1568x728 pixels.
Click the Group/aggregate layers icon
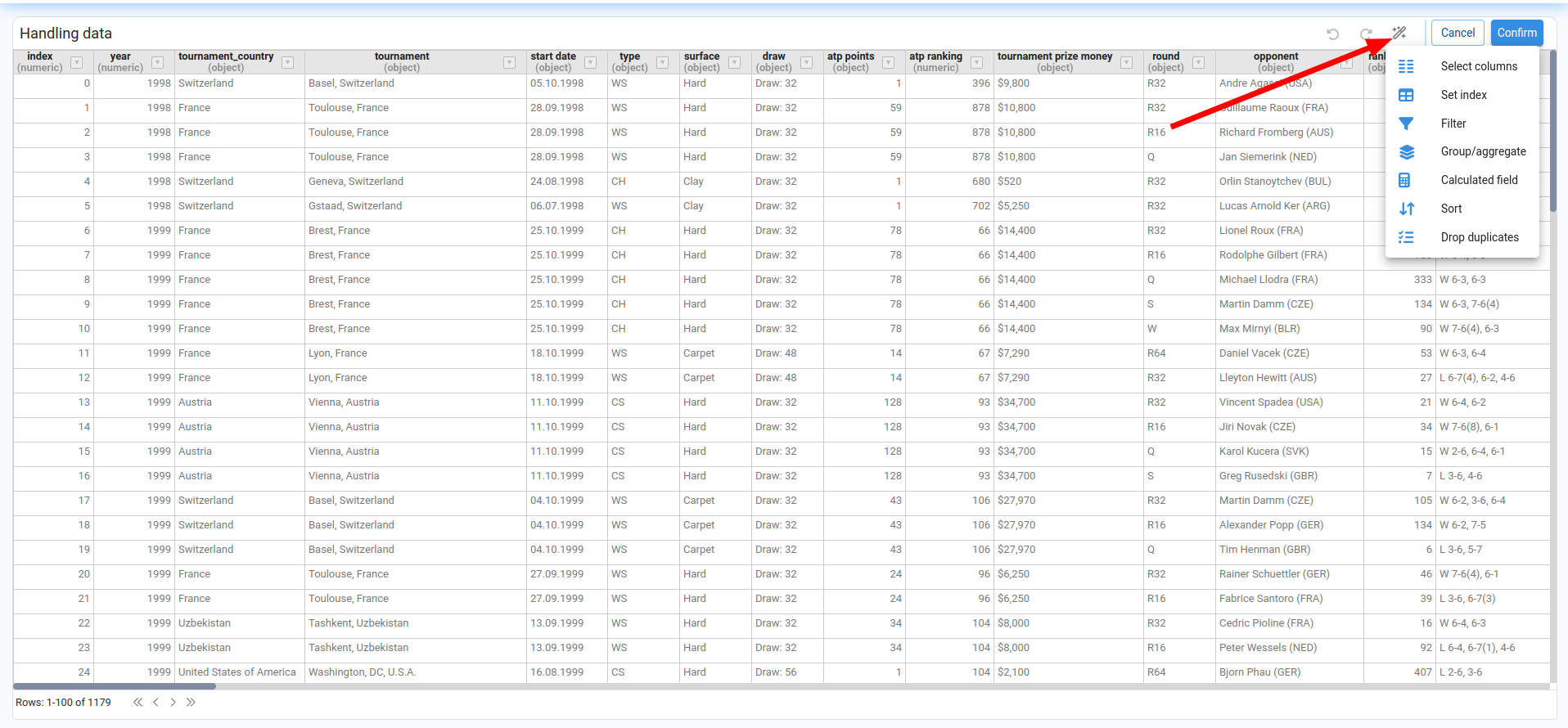[1406, 152]
